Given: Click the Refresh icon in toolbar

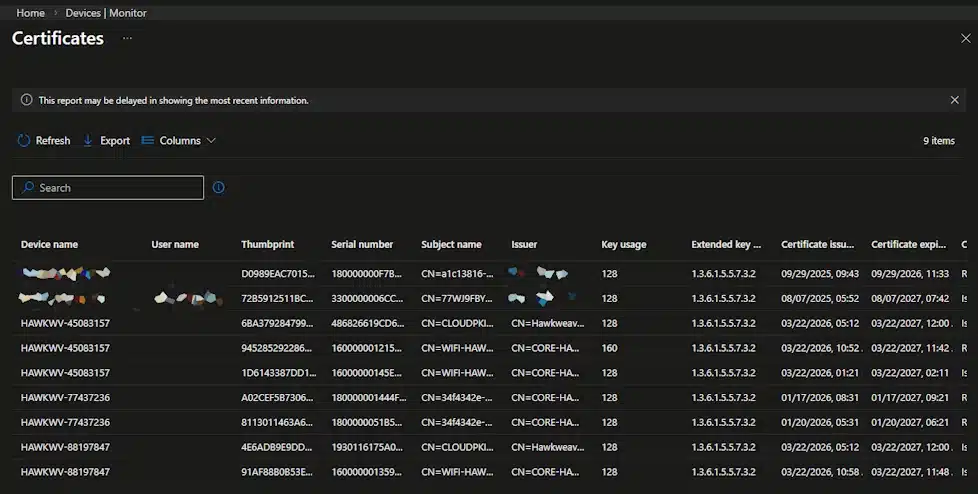Looking at the screenshot, I should tap(24, 141).
